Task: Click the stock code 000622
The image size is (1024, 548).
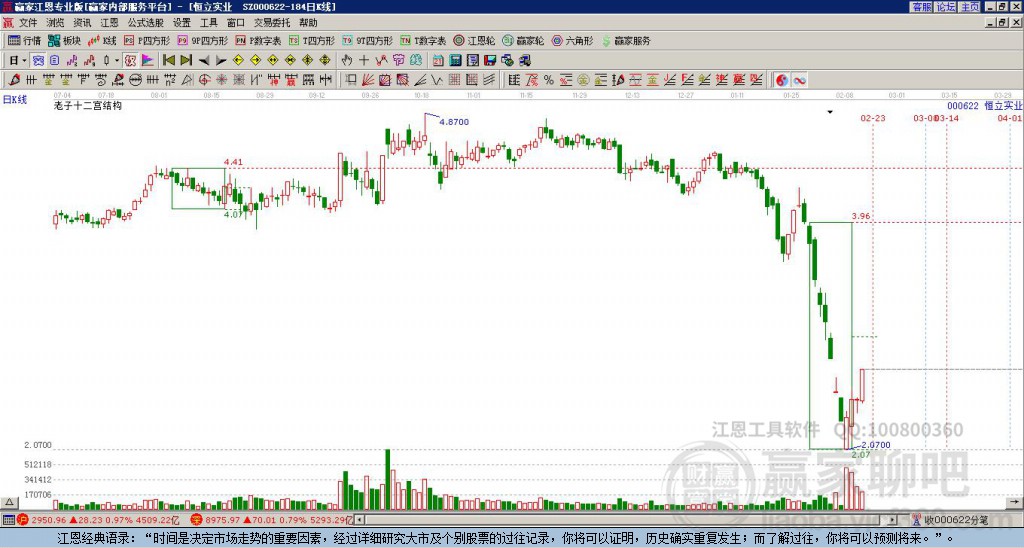Action: pos(963,106)
